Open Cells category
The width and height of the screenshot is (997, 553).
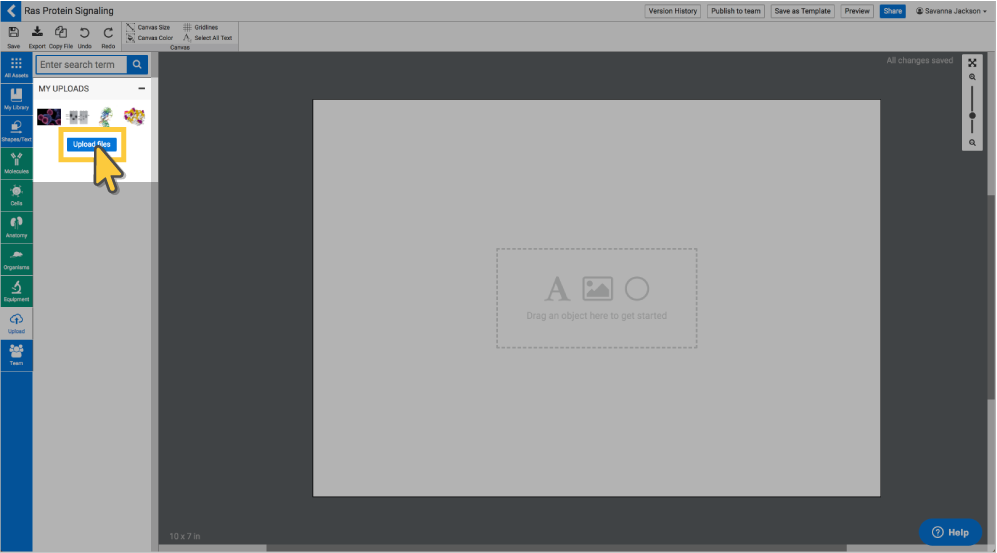tap(17, 195)
